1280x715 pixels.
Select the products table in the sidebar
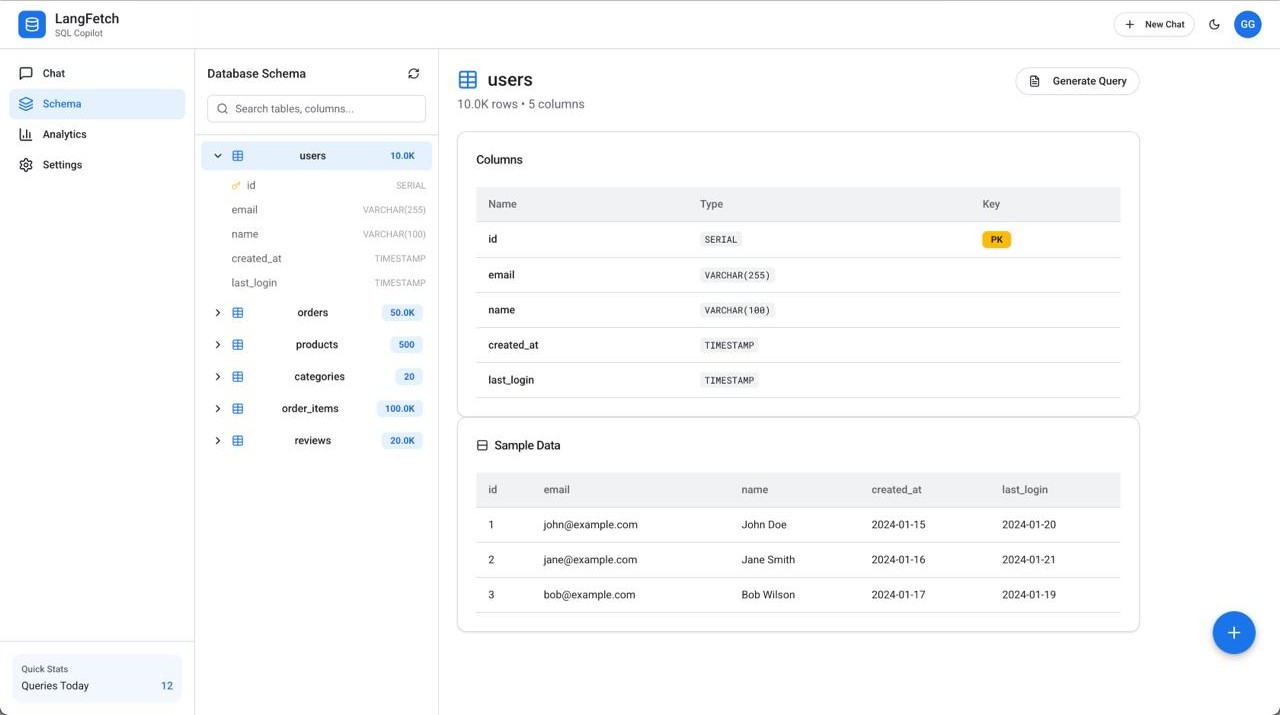tap(316, 344)
